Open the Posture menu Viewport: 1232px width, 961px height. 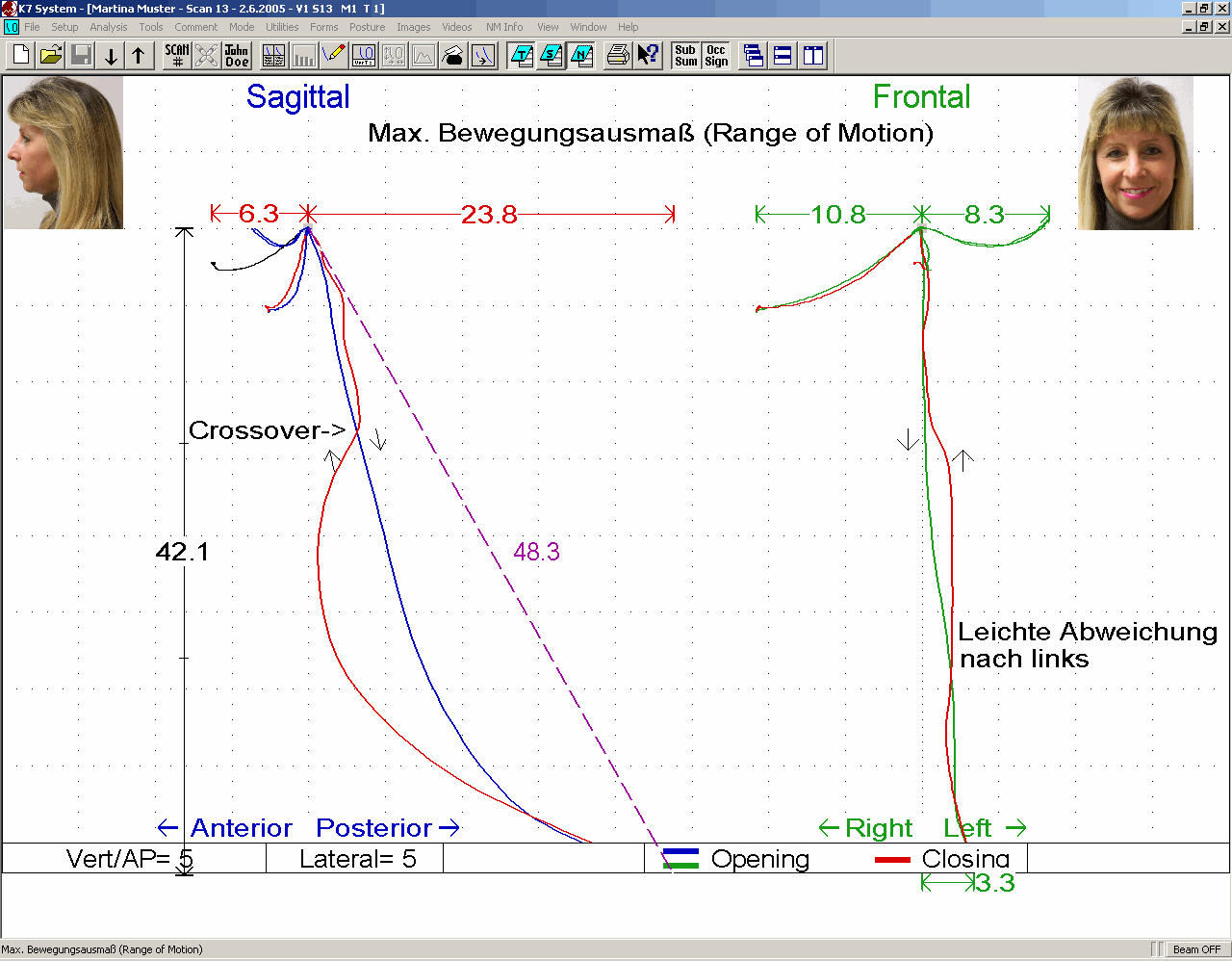click(367, 27)
